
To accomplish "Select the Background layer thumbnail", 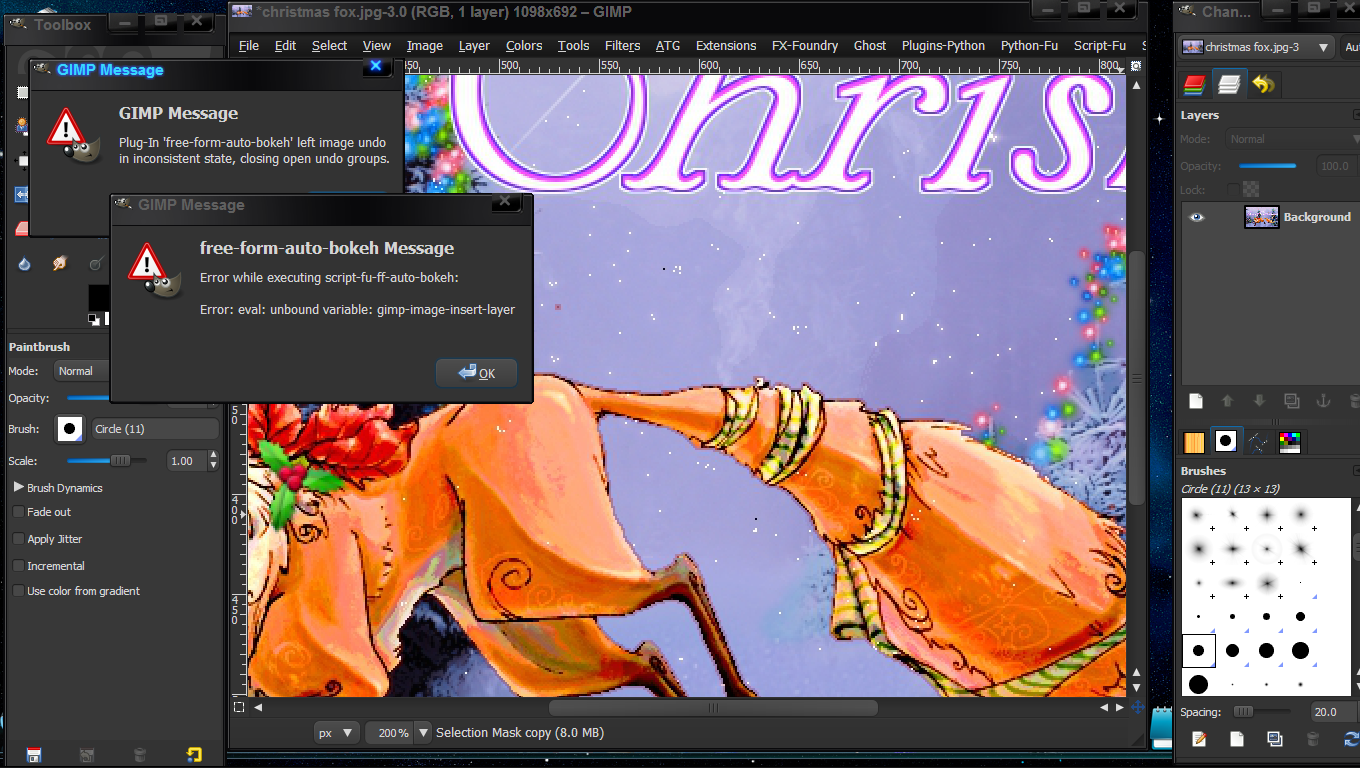I will click(x=1262, y=217).
